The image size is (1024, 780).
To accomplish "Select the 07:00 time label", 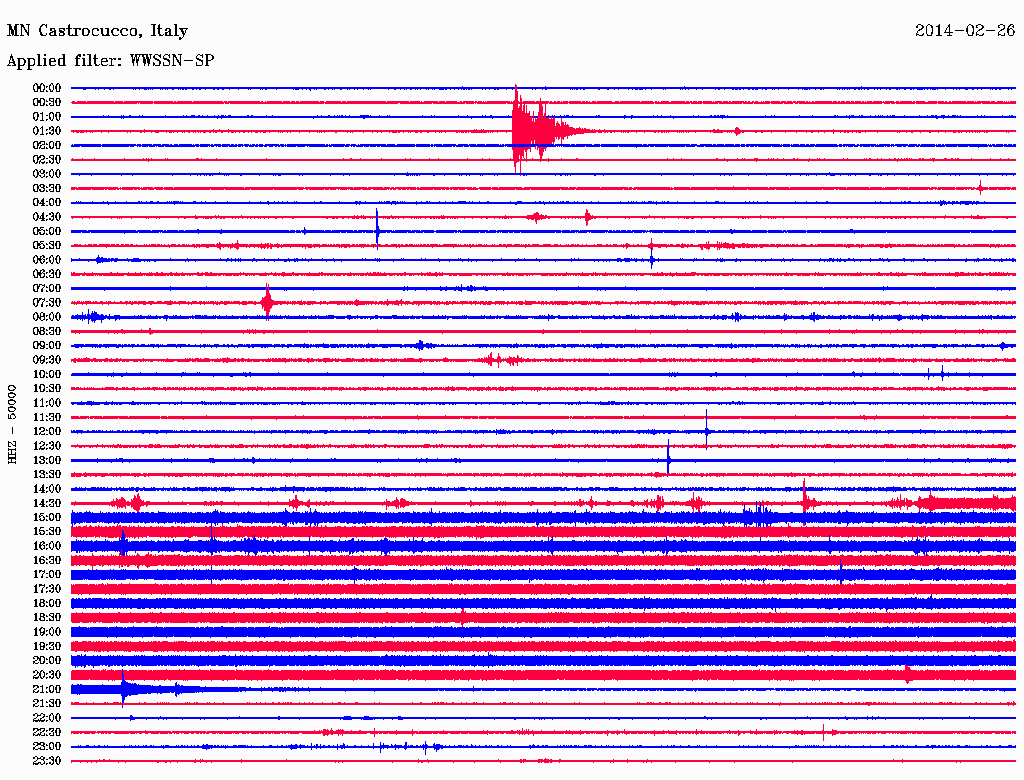I will coord(46,288).
